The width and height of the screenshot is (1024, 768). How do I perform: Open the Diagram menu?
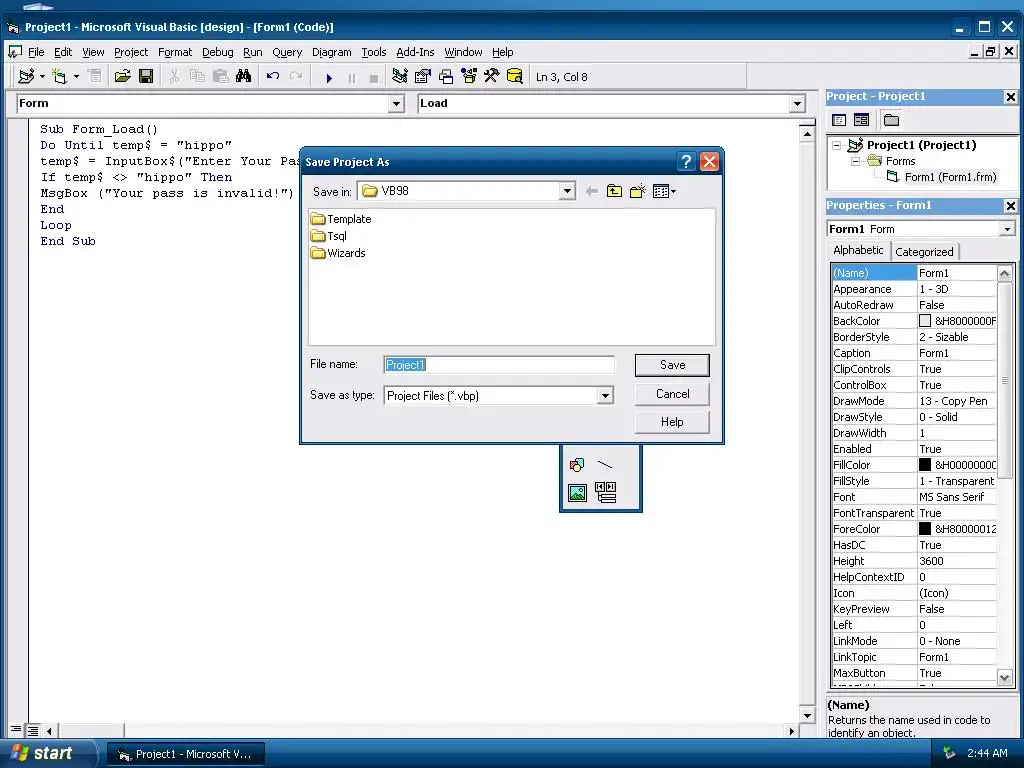click(x=331, y=52)
